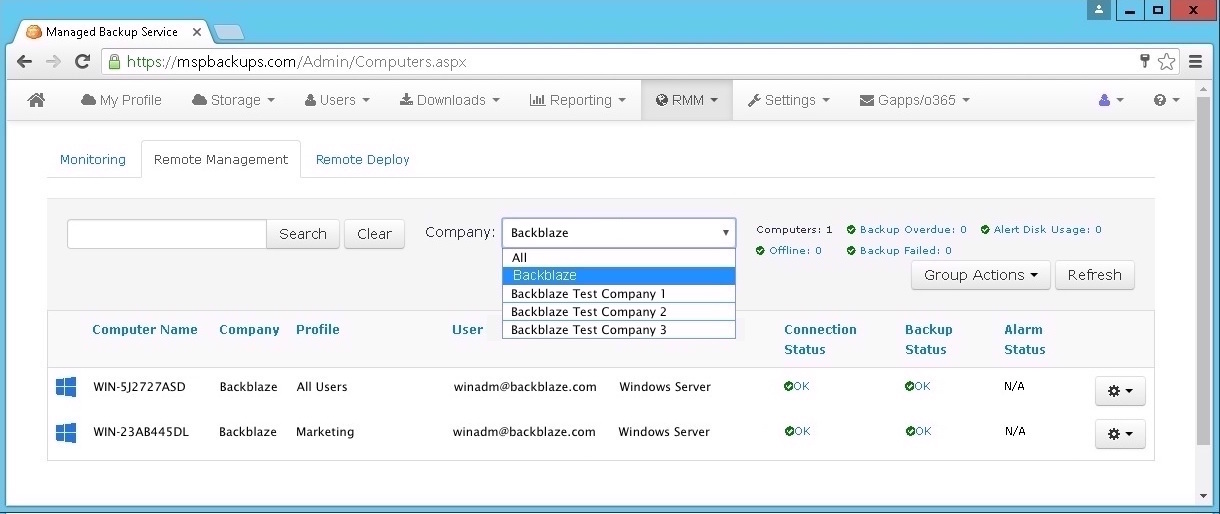Viewport: 1220px width, 514px height.
Task: Expand the Storage dropdown menu
Action: point(233,100)
